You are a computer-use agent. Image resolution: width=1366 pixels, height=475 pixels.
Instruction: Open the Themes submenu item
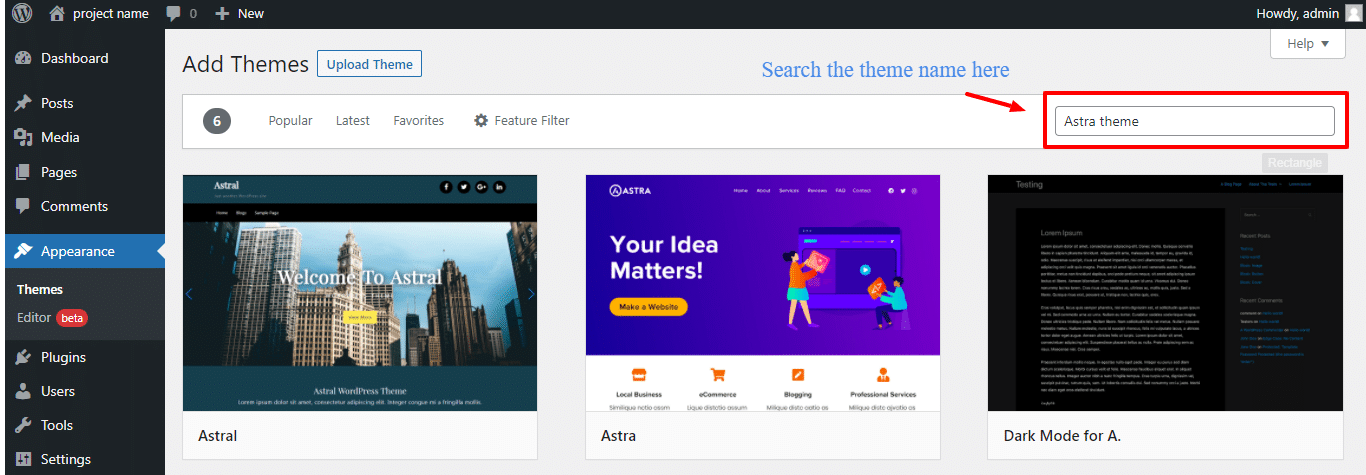[40, 289]
